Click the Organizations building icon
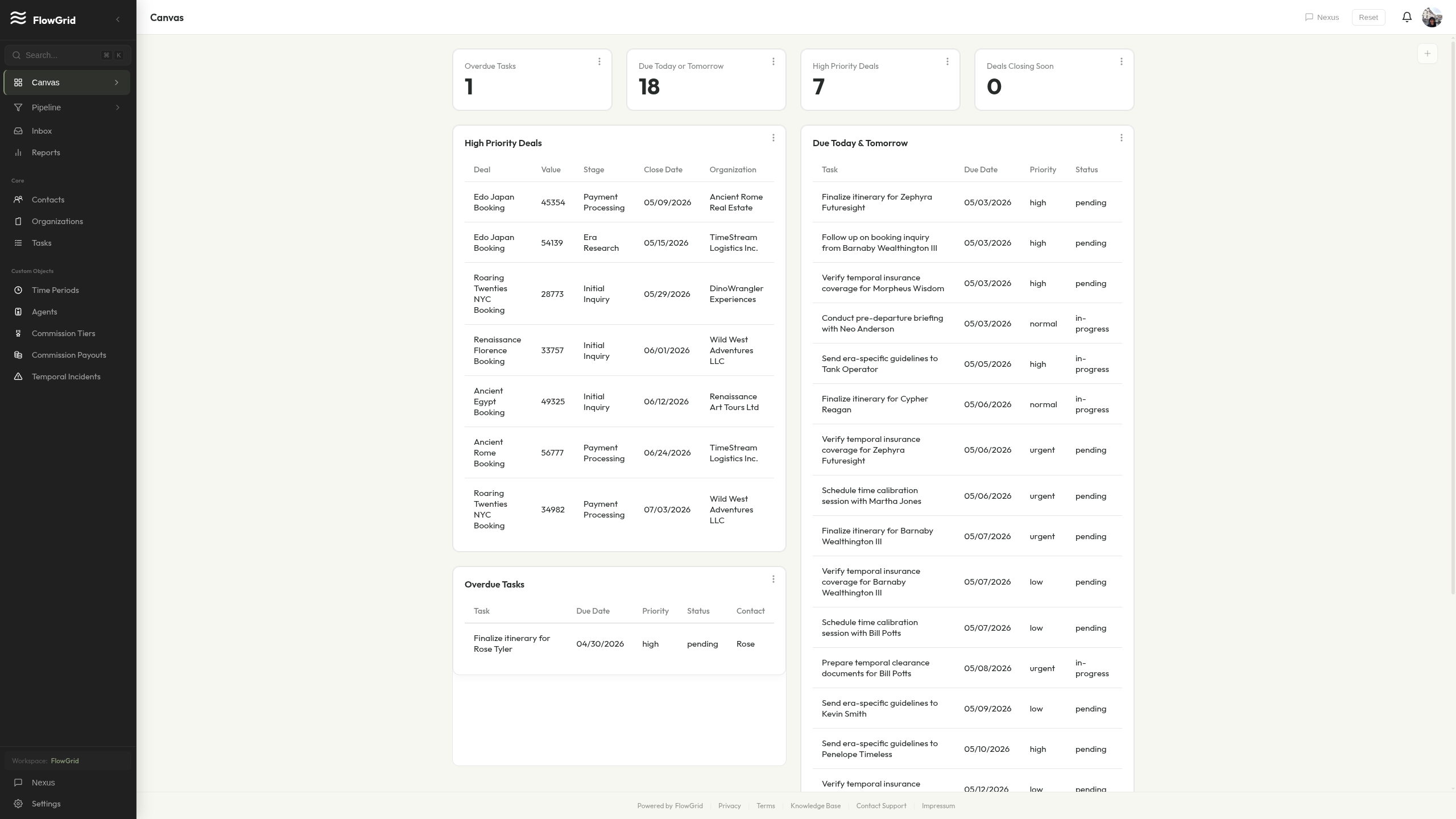 [18, 221]
